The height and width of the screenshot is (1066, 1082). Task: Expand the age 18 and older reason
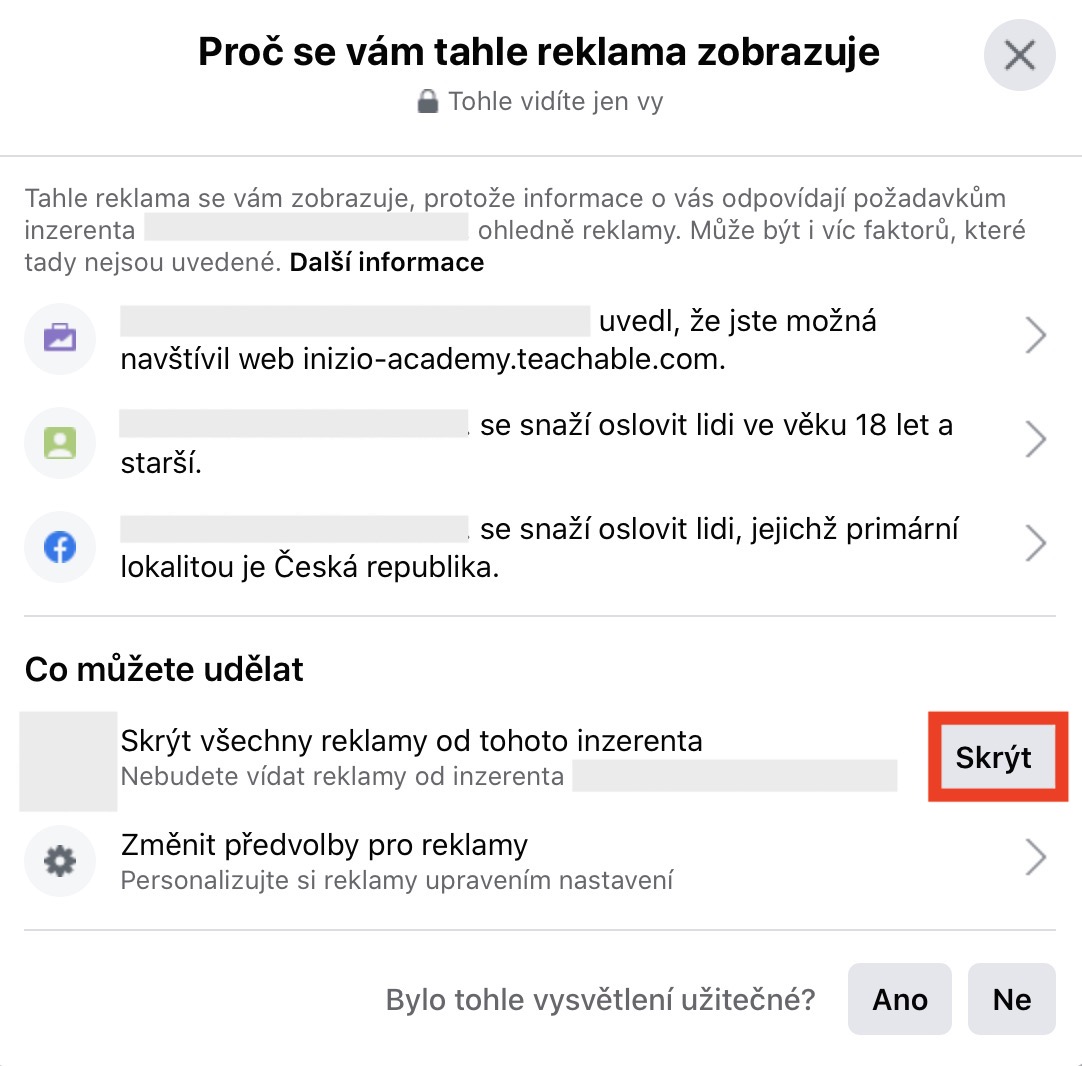coord(1036,440)
